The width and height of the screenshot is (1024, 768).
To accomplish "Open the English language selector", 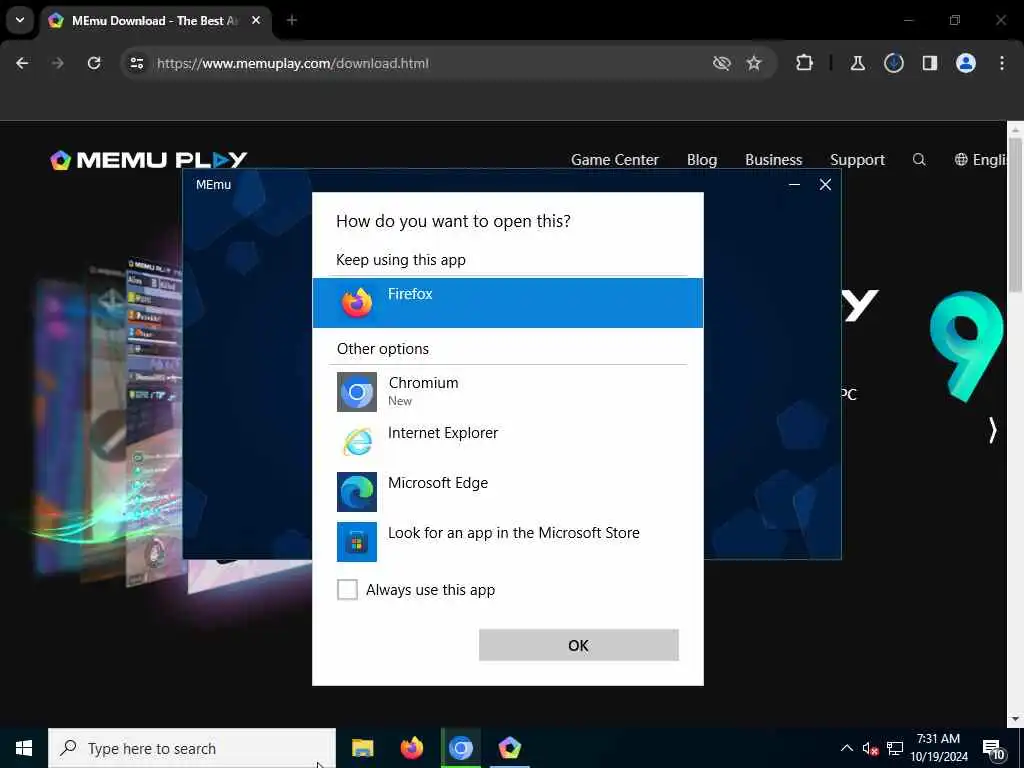I will [x=981, y=160].
